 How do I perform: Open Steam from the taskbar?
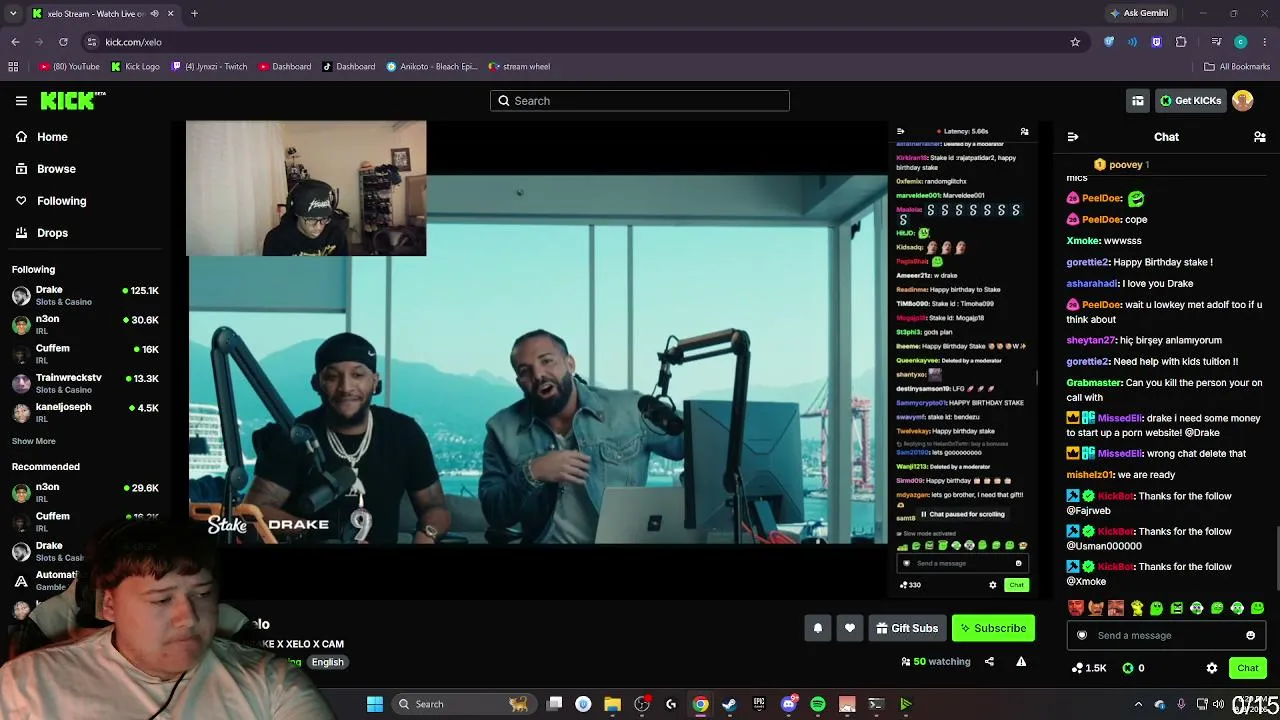tap(729, 704)
